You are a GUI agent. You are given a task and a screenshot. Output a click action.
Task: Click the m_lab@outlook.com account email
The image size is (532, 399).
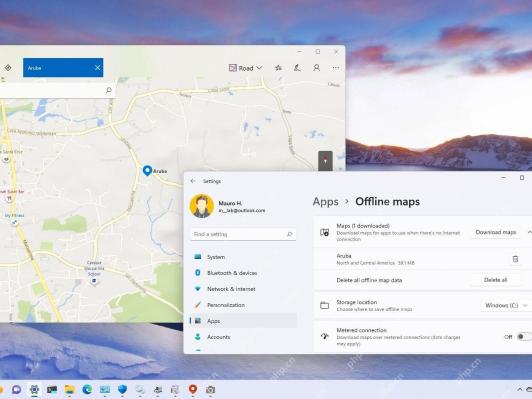pos(242,211)
